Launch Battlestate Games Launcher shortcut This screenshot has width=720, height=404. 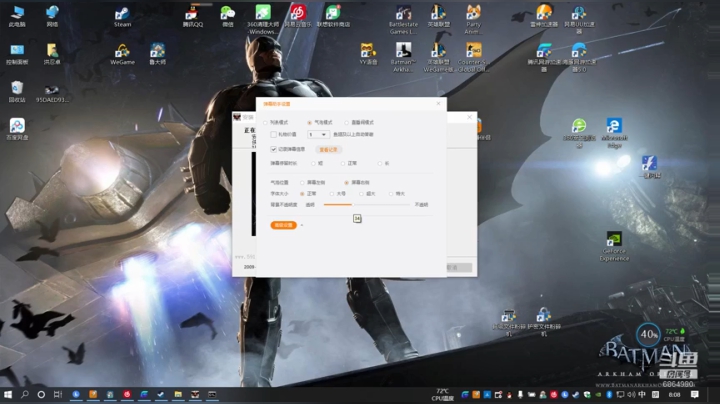tap(403, 20)
